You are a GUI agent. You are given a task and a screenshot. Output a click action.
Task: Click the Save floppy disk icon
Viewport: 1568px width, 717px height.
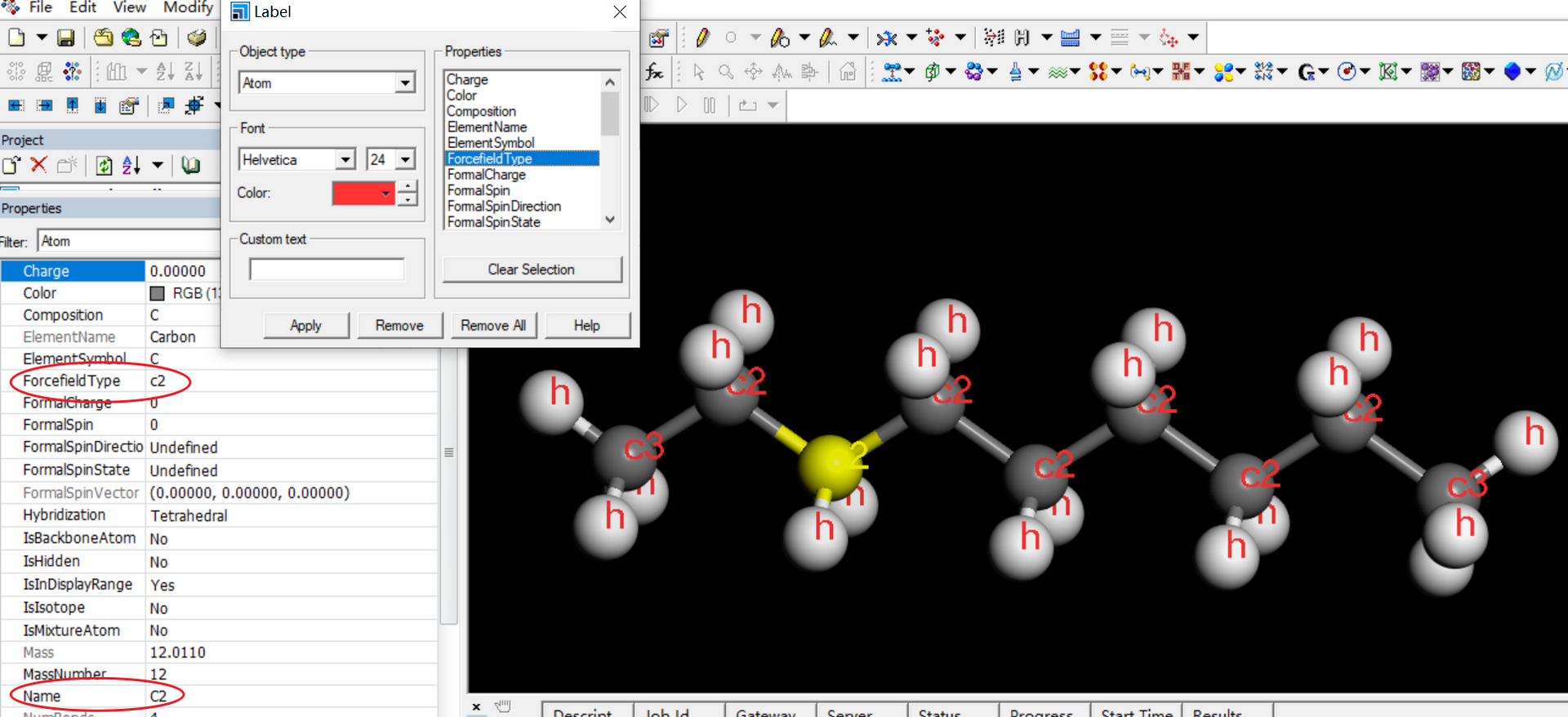pos(65,38)
